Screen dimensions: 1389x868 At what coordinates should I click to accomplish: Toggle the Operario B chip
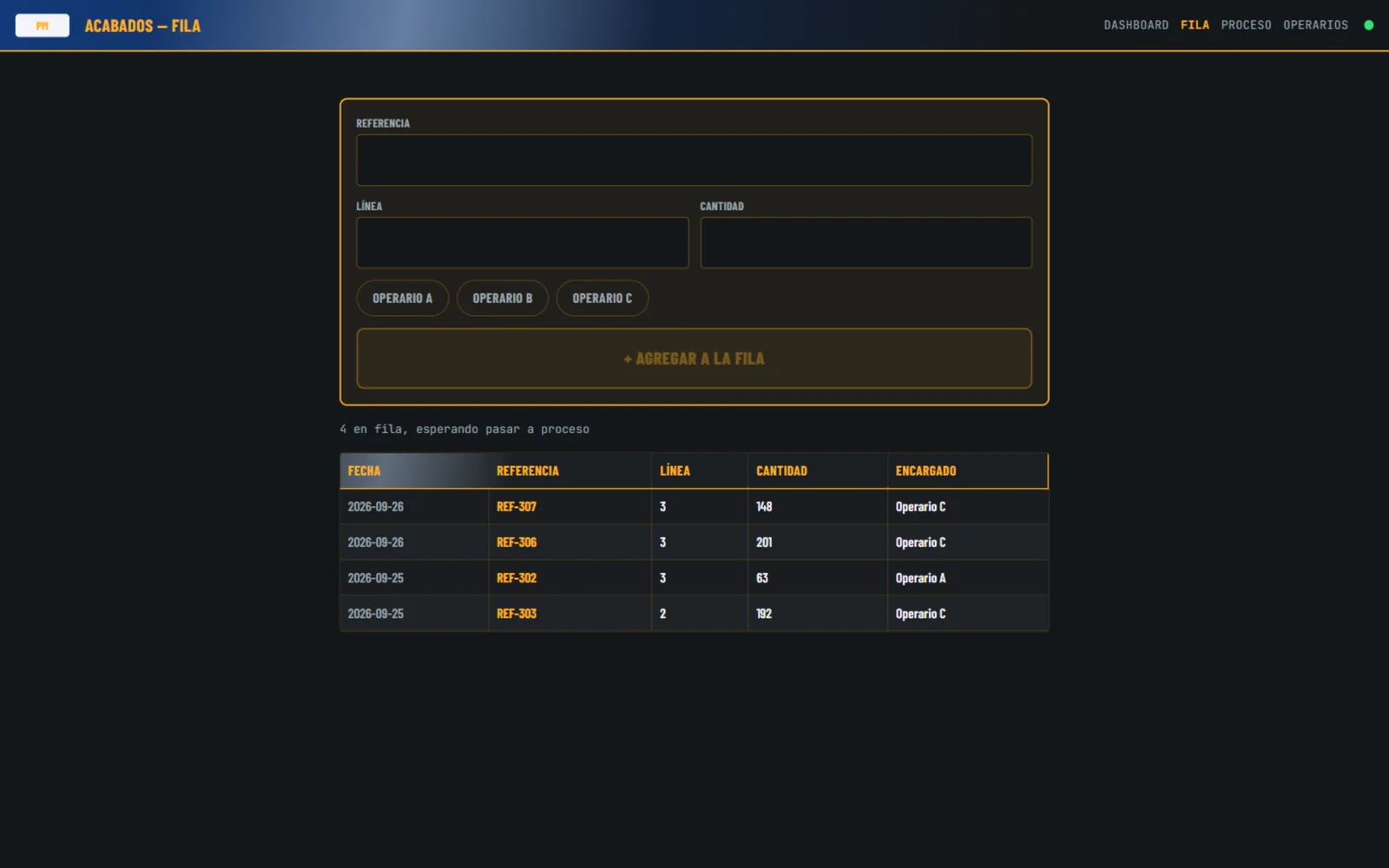click(502, 298)
